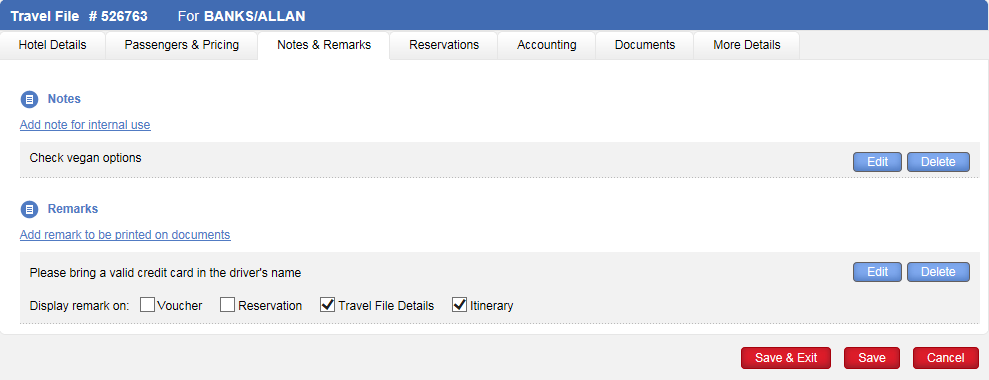Go to the Reservations tab
This screenshot has height=380, width=989.
(444, 45)
